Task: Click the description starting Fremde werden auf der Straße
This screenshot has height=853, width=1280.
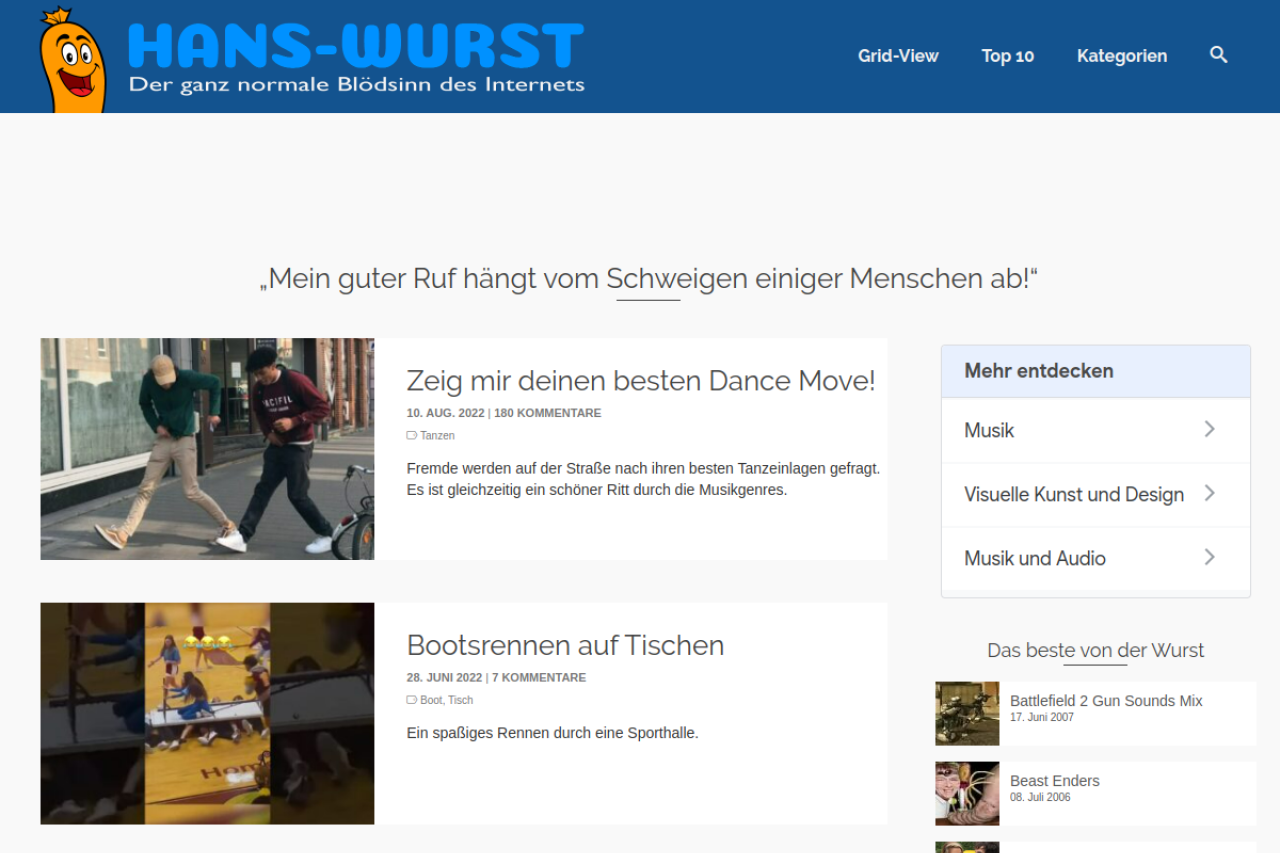Action: pos(643,479)
